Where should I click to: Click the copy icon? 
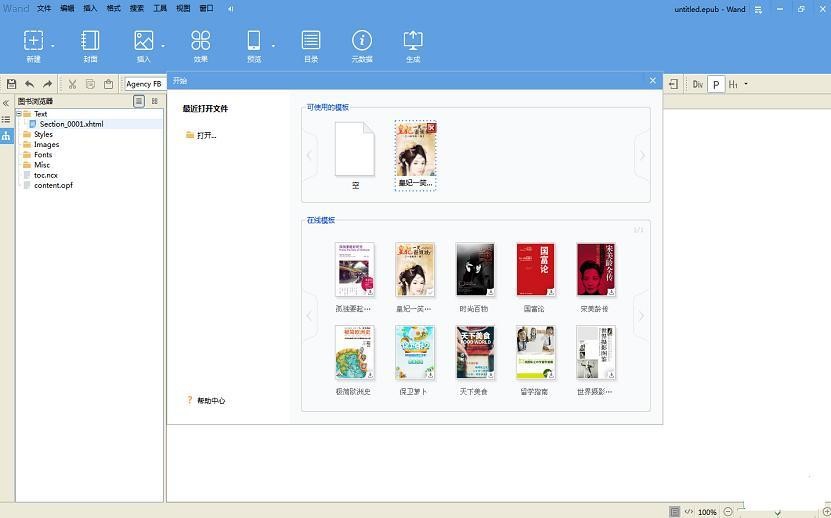[91, 84]
